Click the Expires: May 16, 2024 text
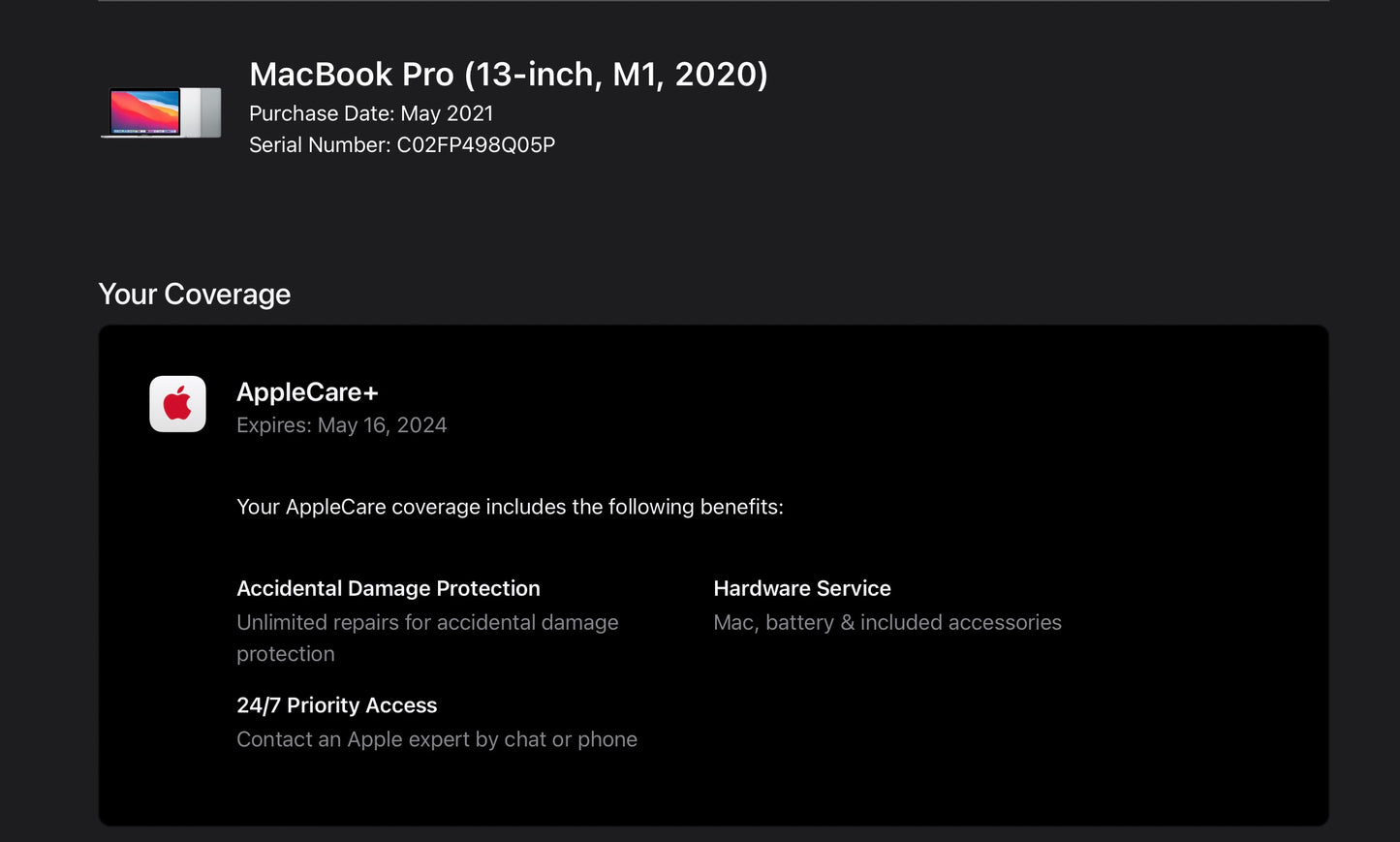Viewport: 1400px width, 842px height. [x=342, y=424]
